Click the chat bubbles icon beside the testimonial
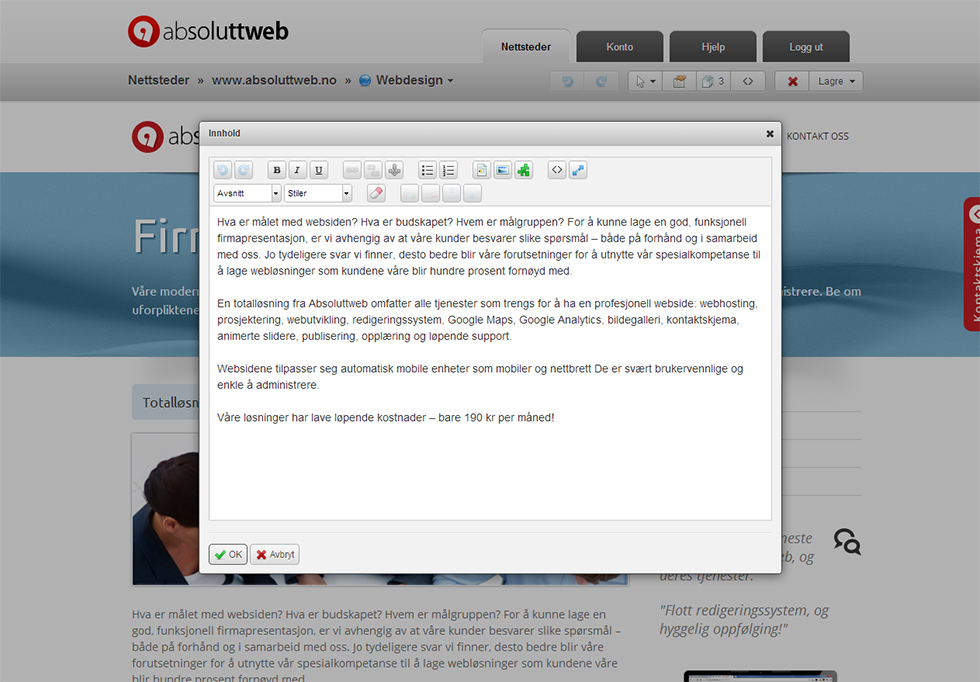Image resolution: width=980 pixels, height=682 pixels. (x=848, y=541)
